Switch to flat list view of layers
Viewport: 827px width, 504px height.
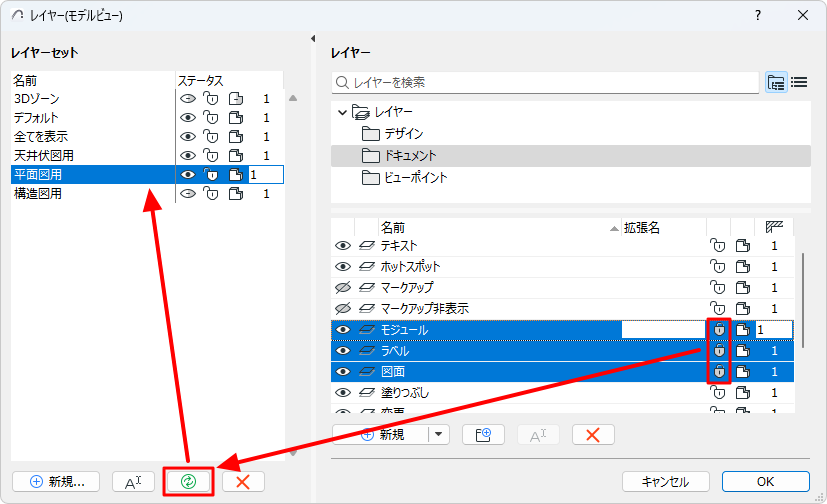[800, 82]
